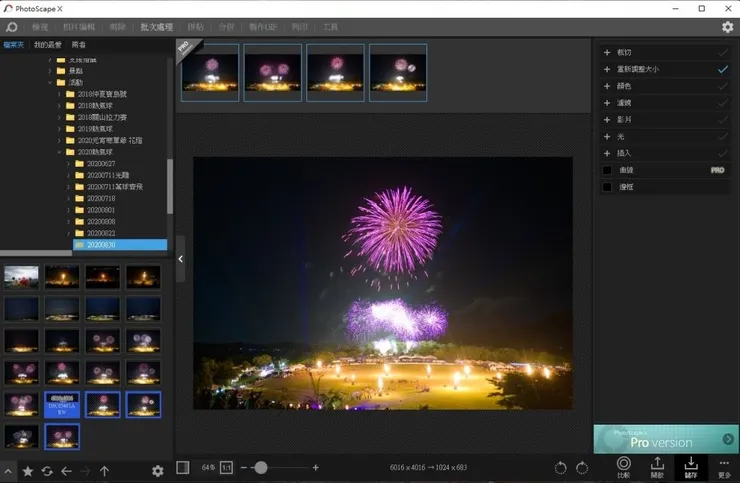Viewport: 740px width, 483px height.
Task: Expand the Color (顏色) section plus sign
Action: 607,86
